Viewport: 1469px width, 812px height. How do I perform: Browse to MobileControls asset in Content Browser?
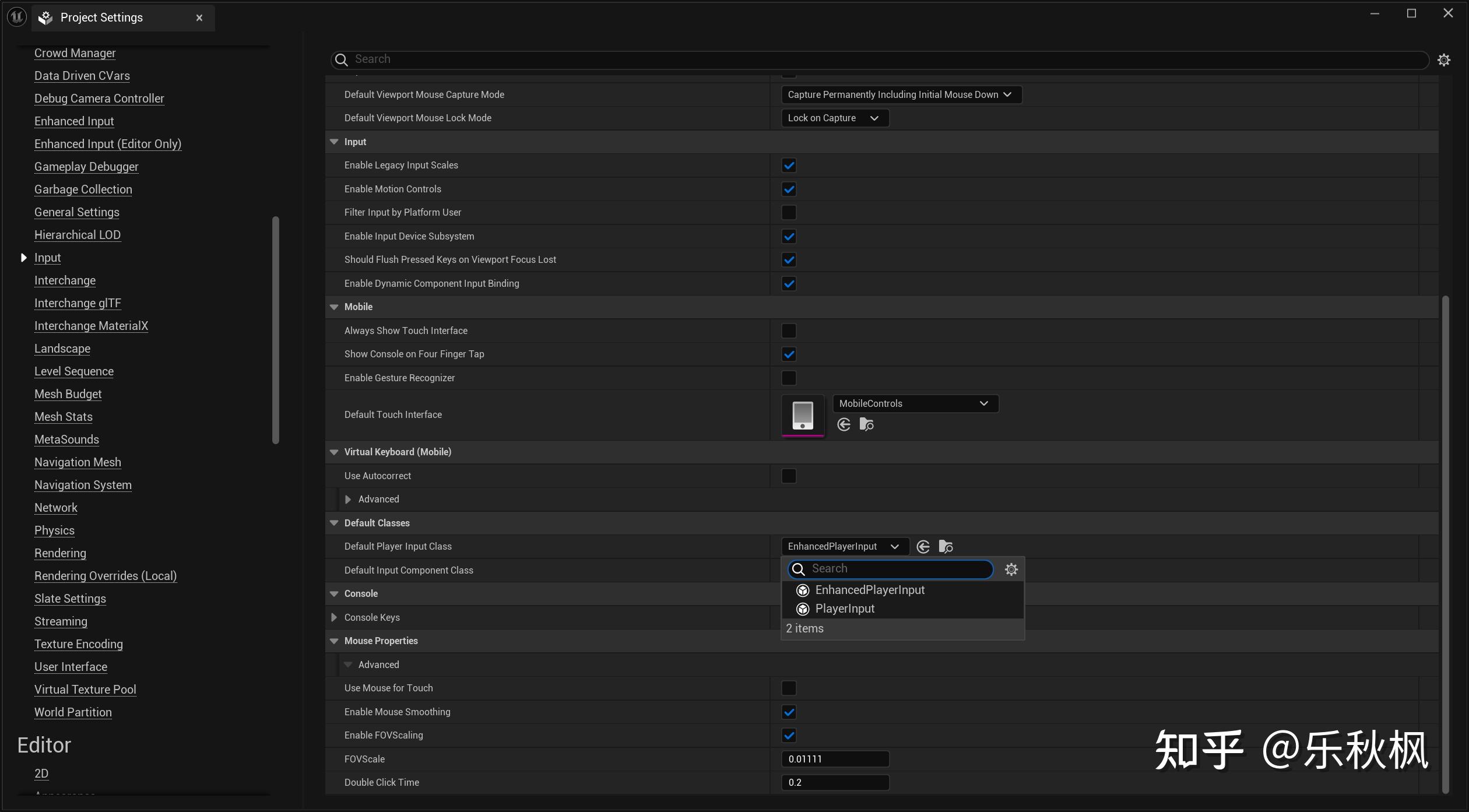pyautogui.click(x=866, y=425)
